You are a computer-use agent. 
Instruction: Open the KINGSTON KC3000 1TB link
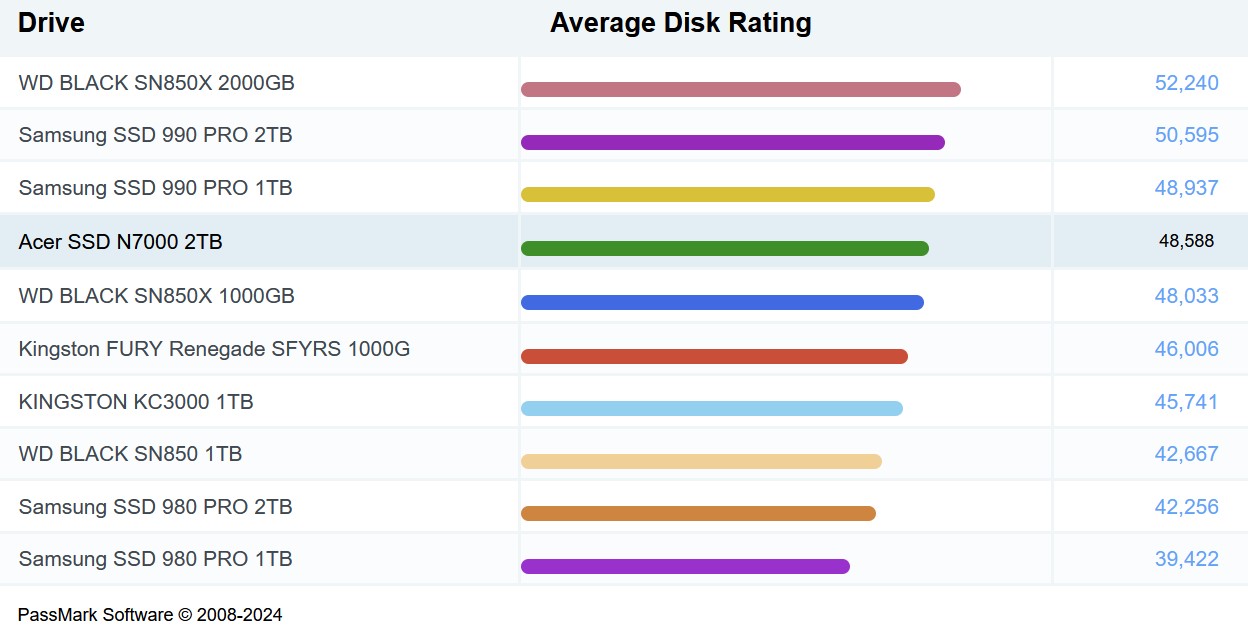[x=136, y=402]
